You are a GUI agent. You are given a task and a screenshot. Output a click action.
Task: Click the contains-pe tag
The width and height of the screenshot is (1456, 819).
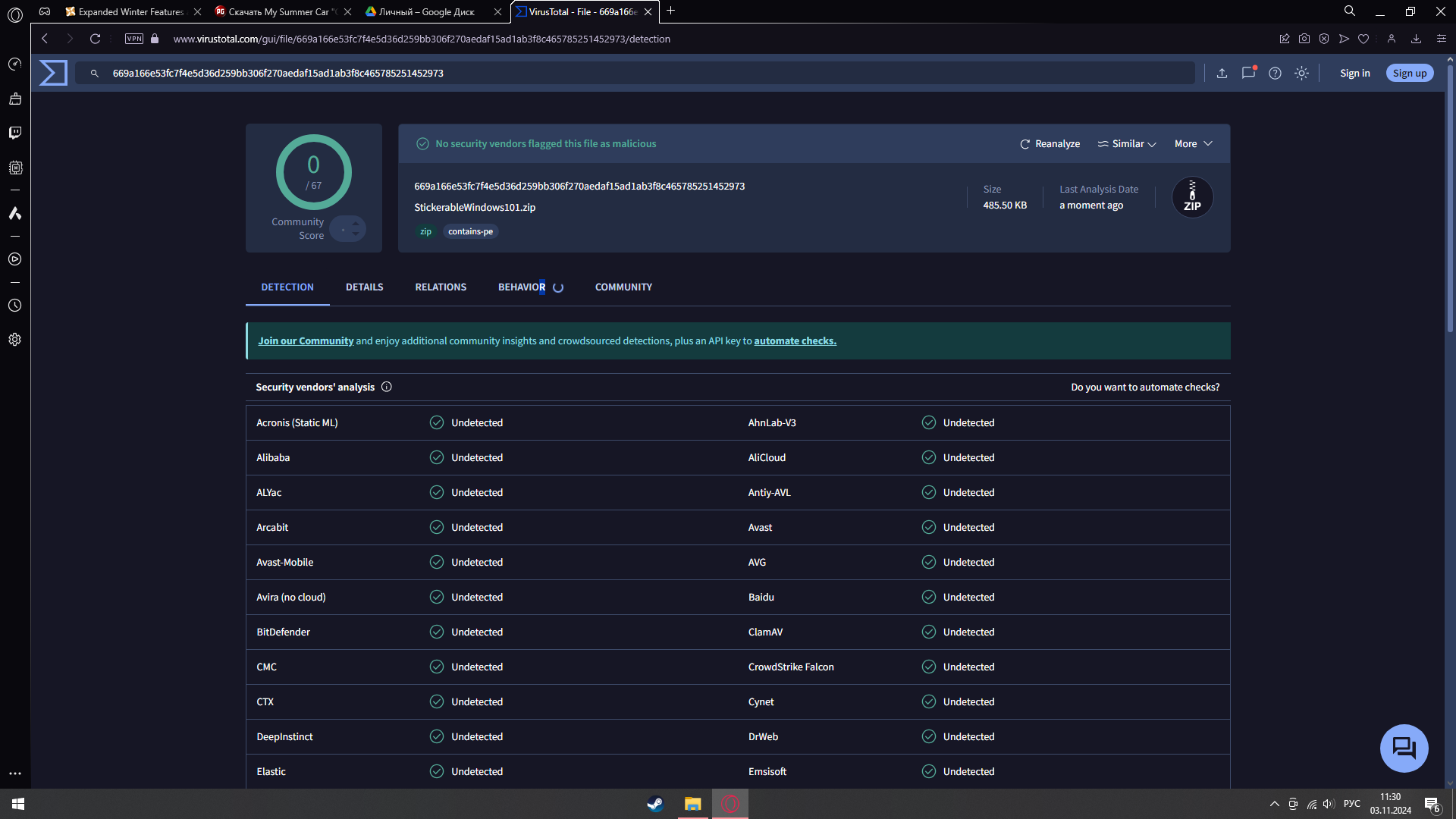[470, 232]
